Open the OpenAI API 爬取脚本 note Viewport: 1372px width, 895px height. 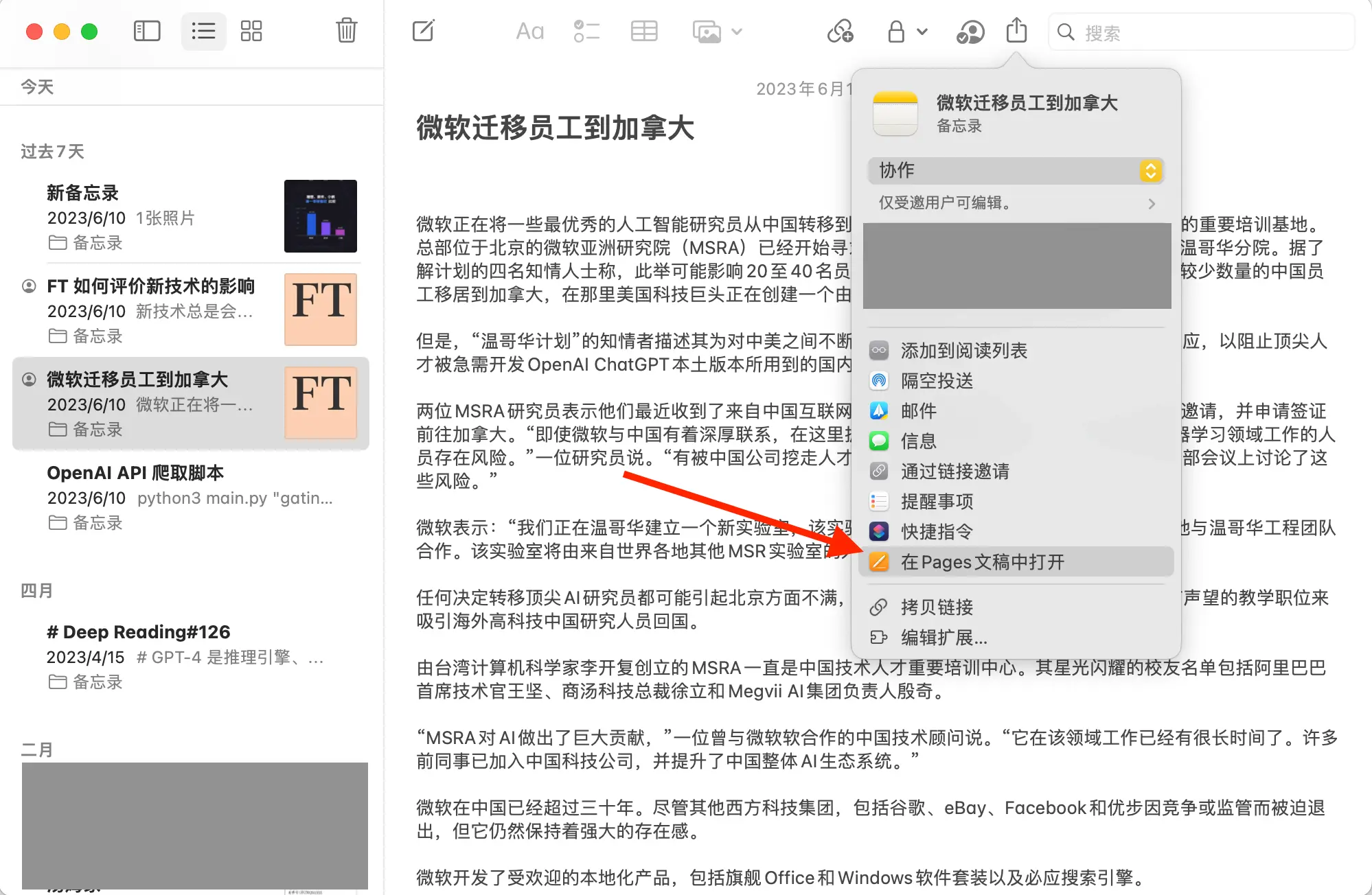[x=191, y=497]
